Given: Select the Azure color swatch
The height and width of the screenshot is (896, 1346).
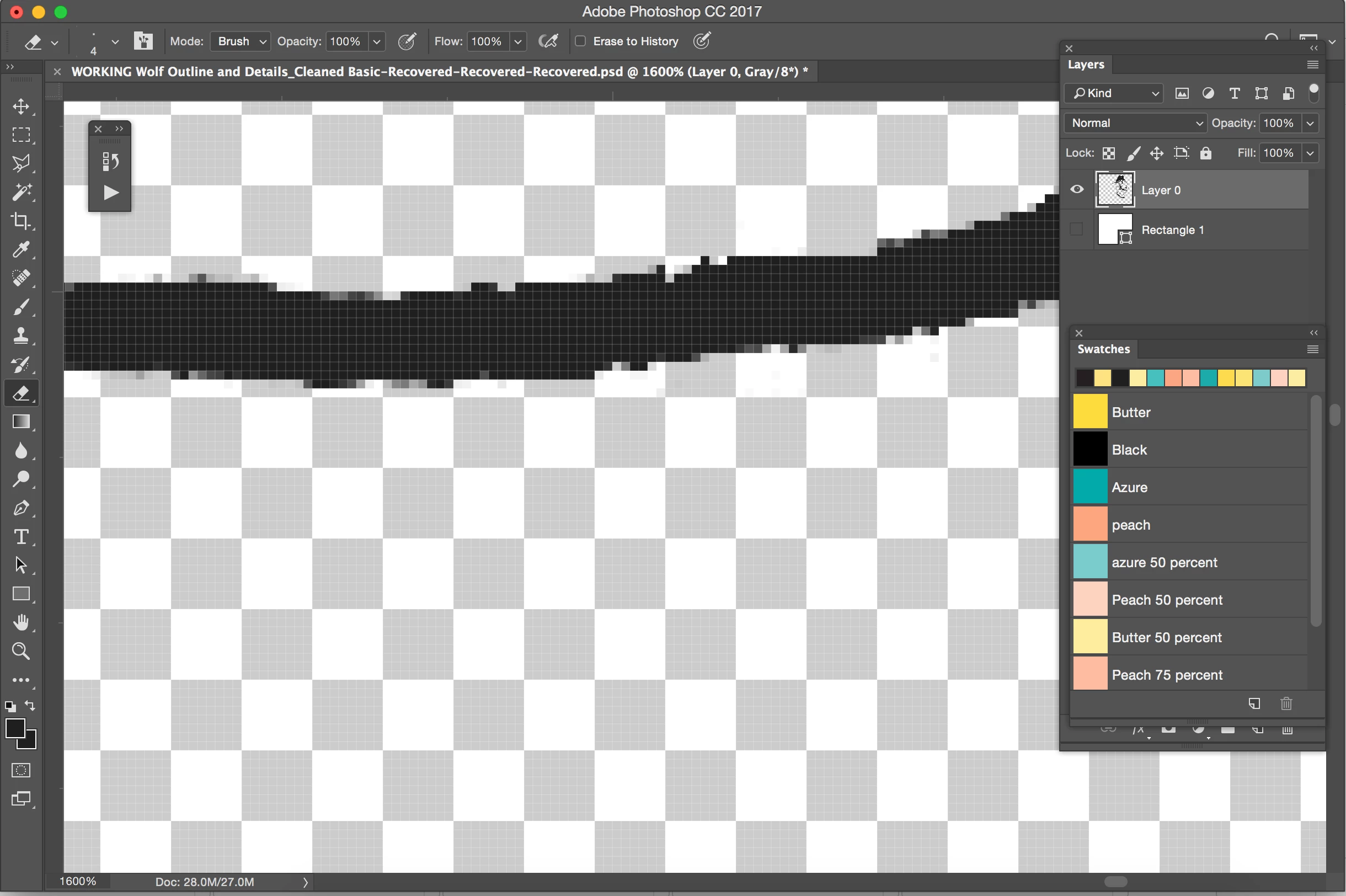Looking at the screenshot, I should 1090,487.
